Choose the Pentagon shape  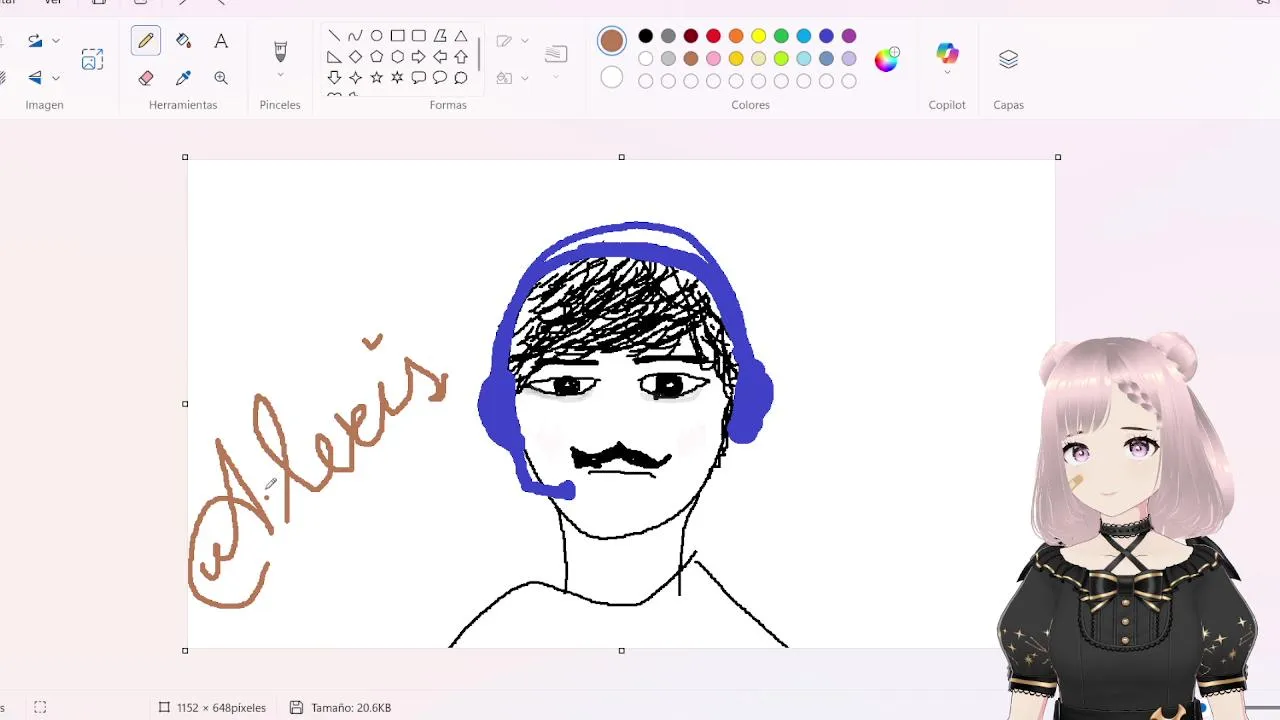(376, 57)
